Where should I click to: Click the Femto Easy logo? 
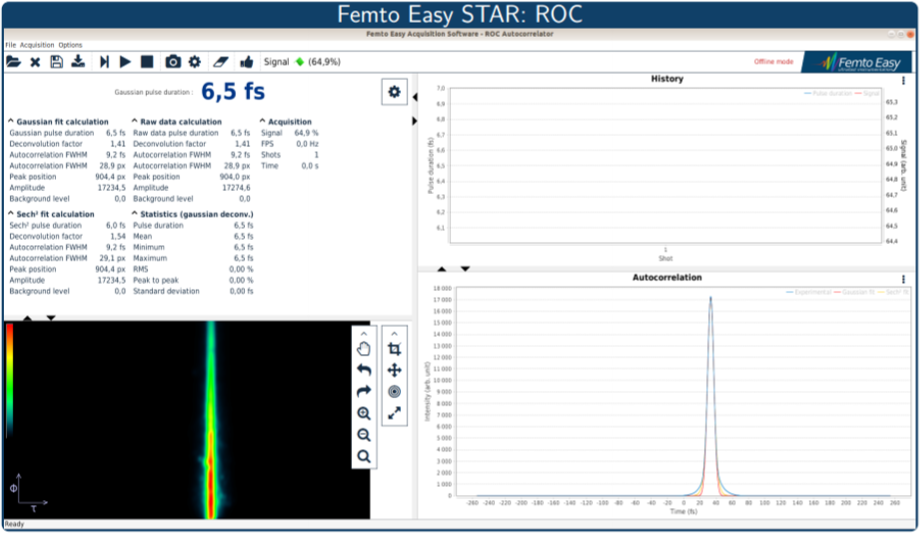[857, 62]
